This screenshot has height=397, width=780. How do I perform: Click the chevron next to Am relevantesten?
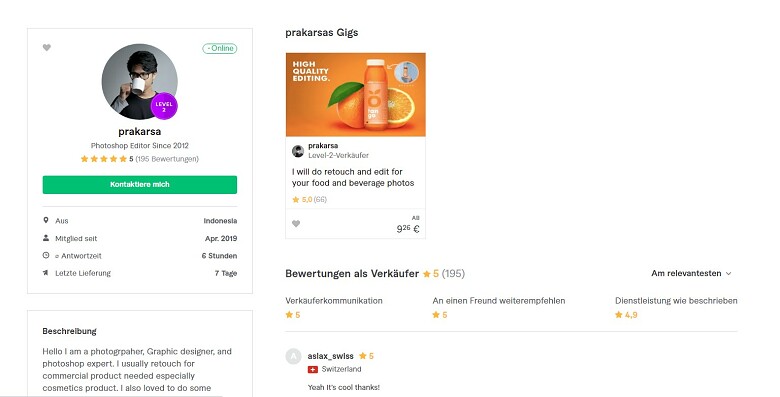(x=729, y=274)
